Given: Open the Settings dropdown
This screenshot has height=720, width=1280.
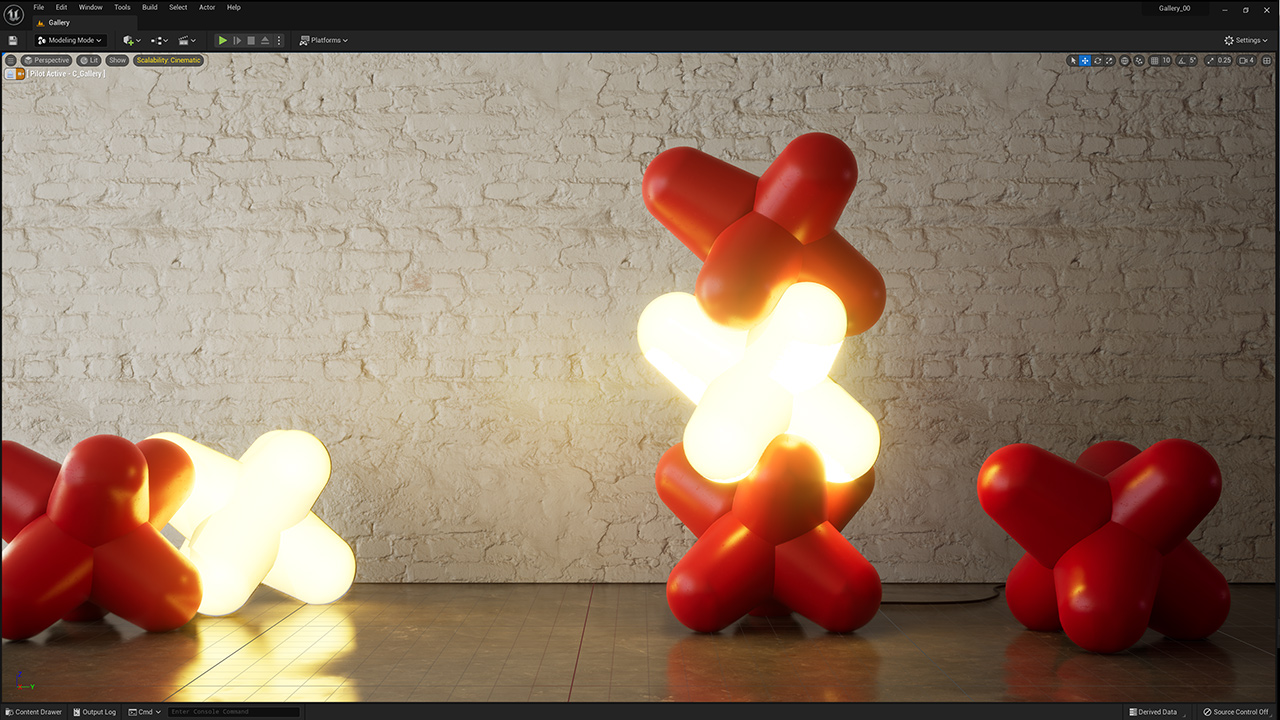Looking at the screenshot, I should click(x=1247, y=40).
